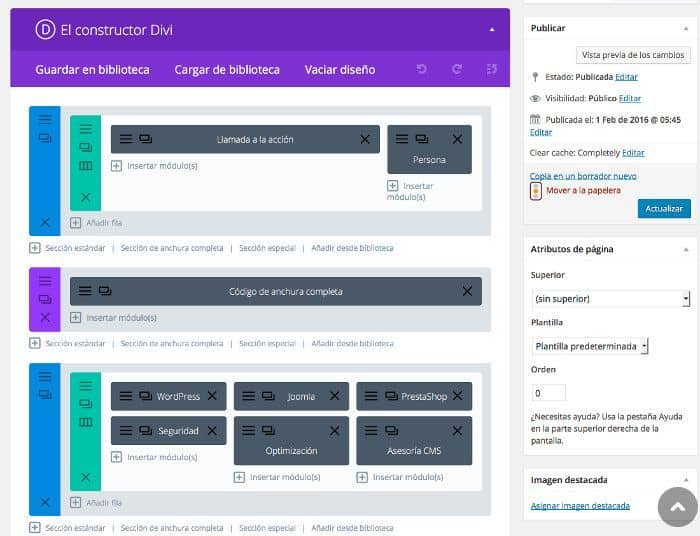Choose Vaciar diseño option
Image resolution: width=700 pixels, height=536 pixels.
[340, 70]
